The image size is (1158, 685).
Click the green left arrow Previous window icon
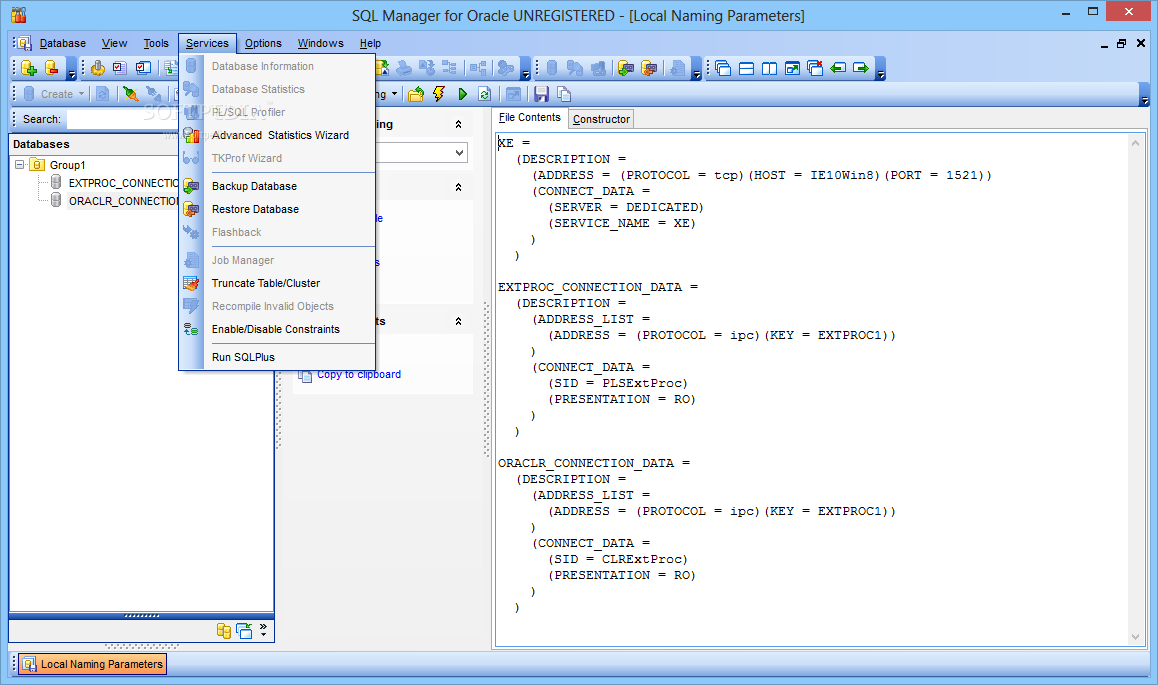click(x=838, y=68)
